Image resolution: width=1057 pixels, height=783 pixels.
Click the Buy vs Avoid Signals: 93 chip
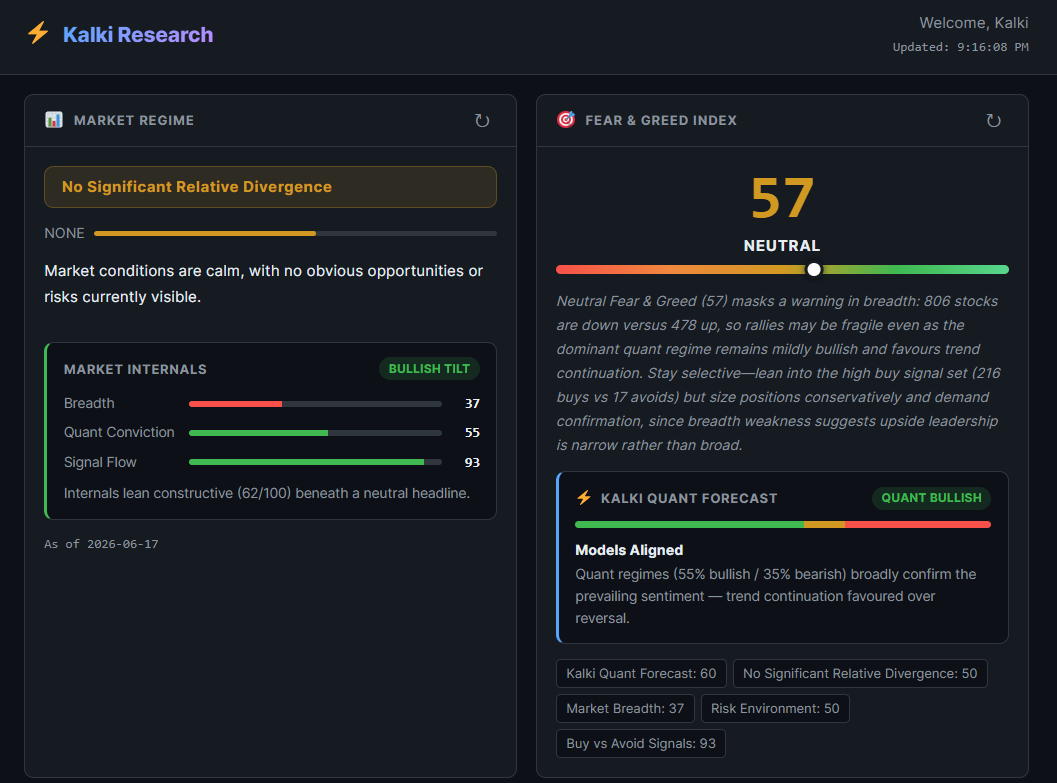tap(641, 743)
